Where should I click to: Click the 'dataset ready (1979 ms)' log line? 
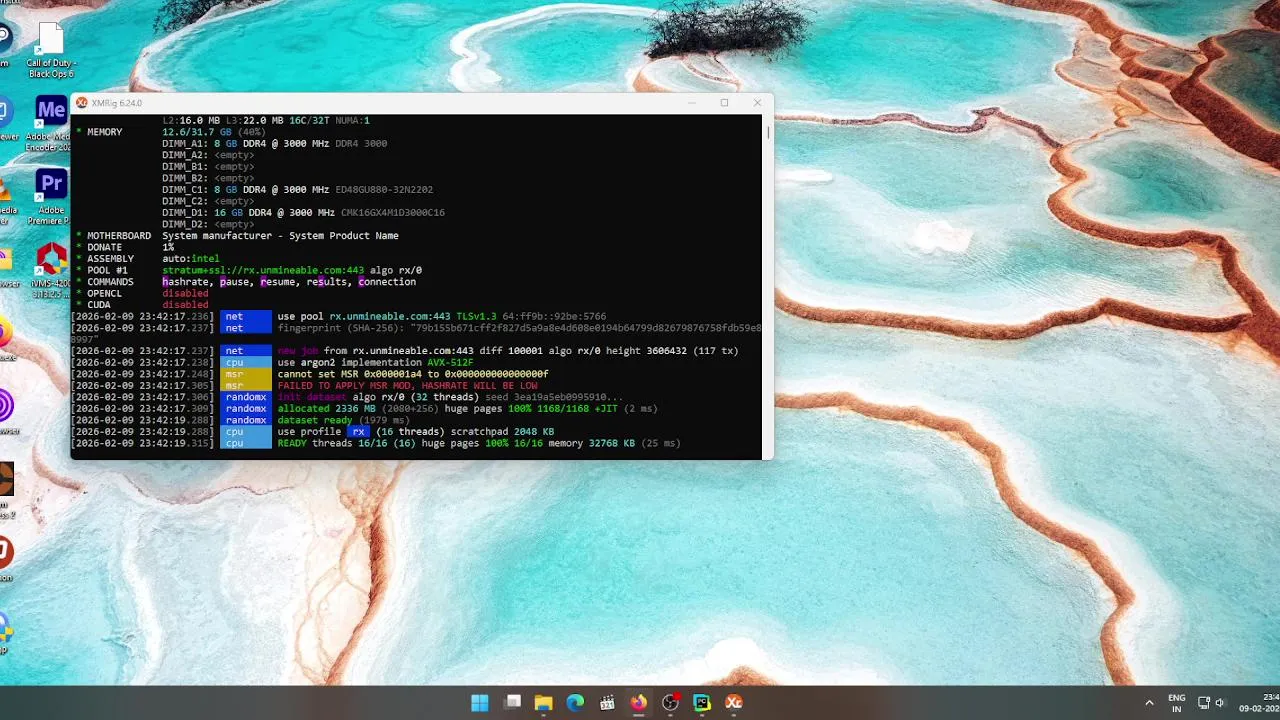tap(241, 420)
